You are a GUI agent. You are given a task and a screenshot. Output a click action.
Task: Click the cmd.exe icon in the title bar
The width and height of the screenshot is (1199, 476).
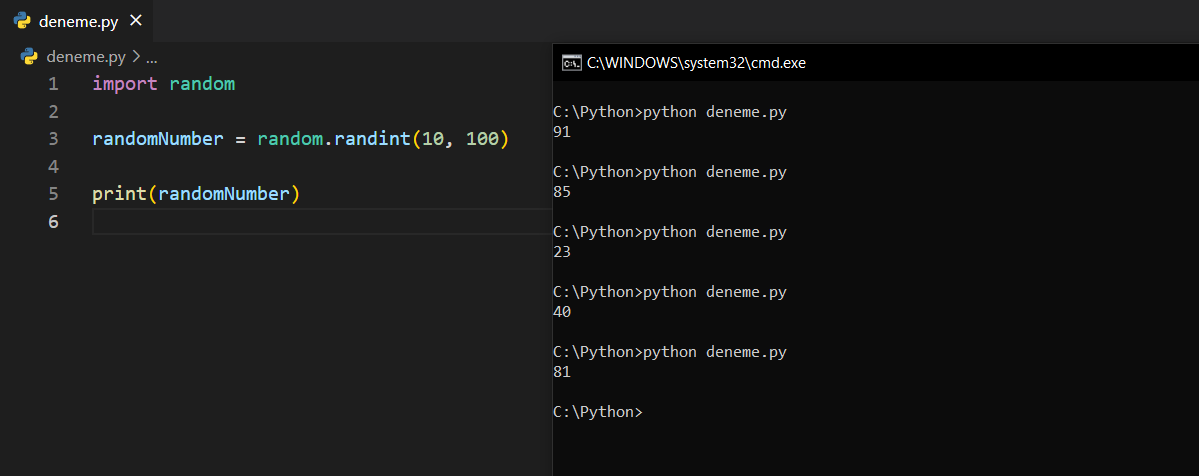(x=571, y=63)
